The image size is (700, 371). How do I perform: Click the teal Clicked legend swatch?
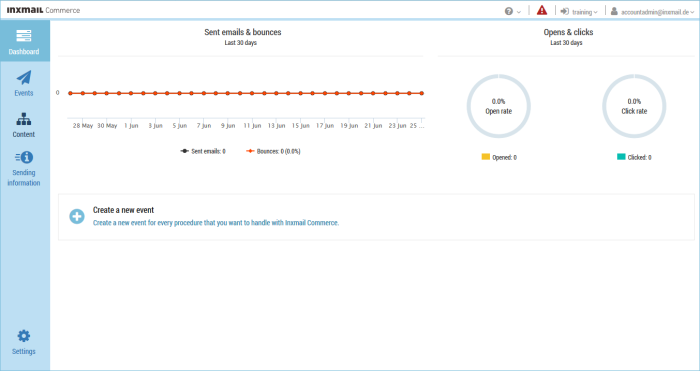621,157
